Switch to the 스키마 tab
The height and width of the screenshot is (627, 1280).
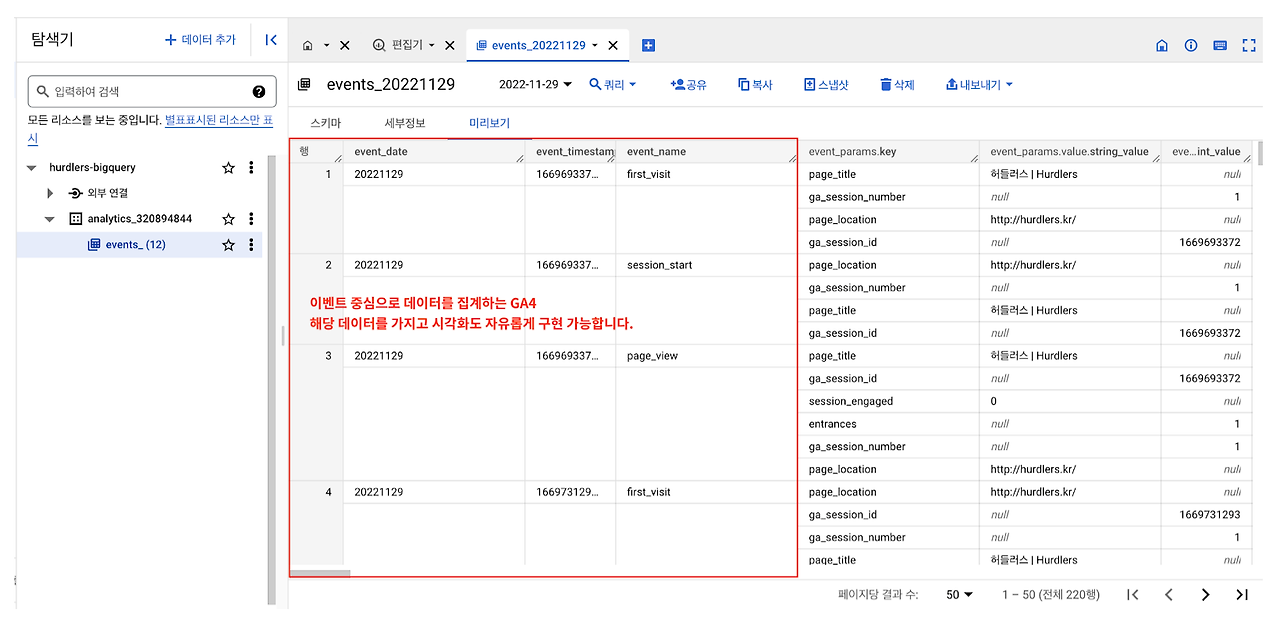pyautogui.click(x=325, y=123)
